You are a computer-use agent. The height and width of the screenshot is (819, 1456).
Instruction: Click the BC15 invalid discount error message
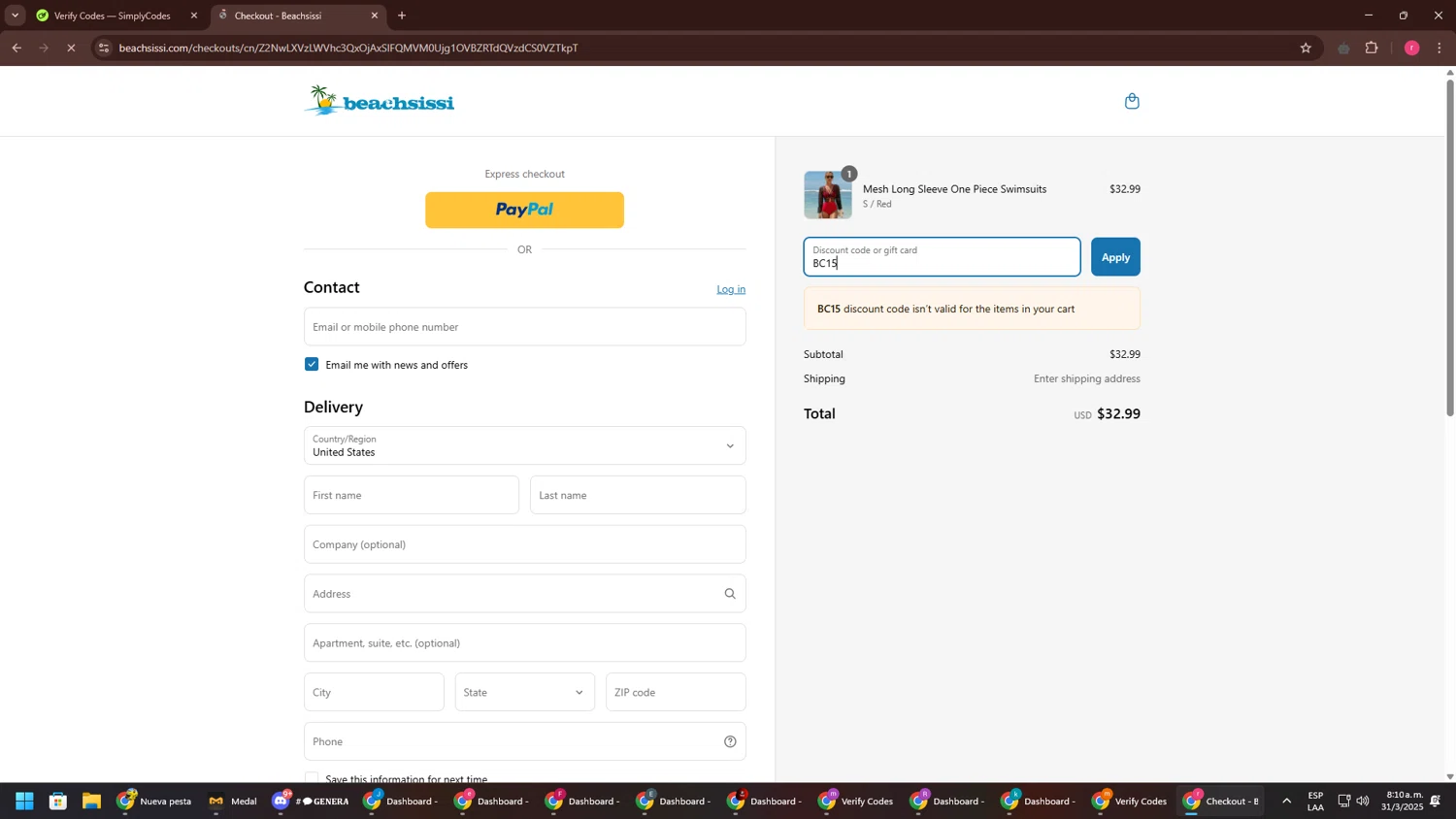coord(972,310)
